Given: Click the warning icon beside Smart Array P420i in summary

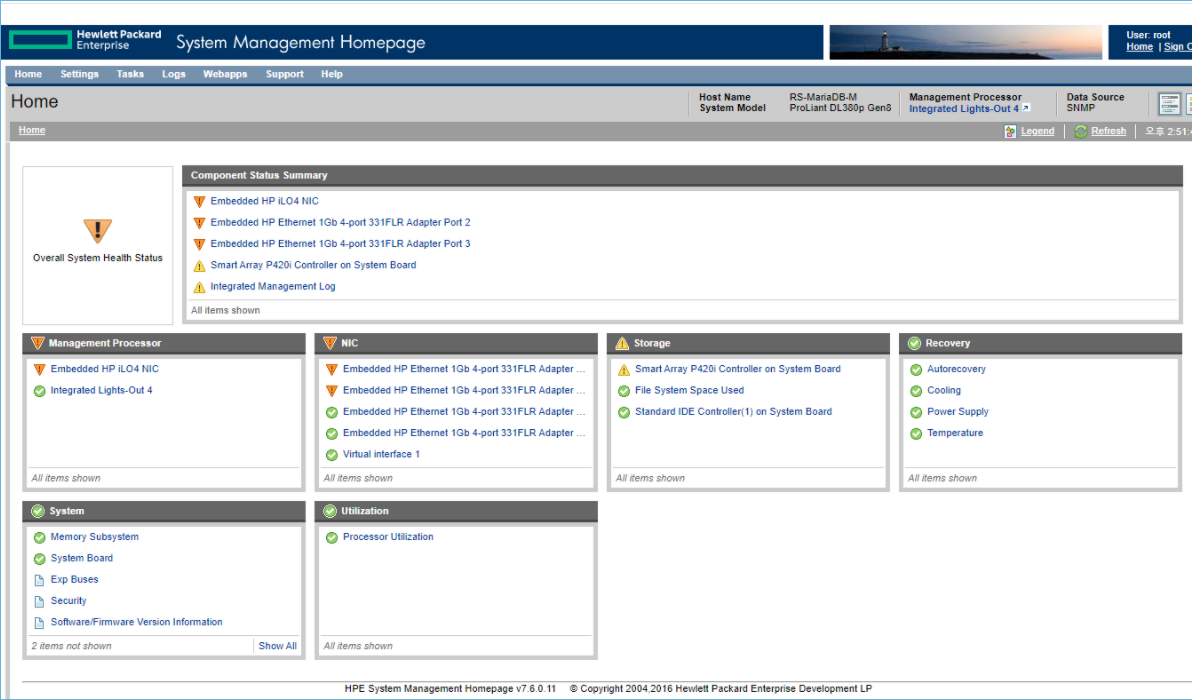Looking at the screenshot, I should coord(199,265).
